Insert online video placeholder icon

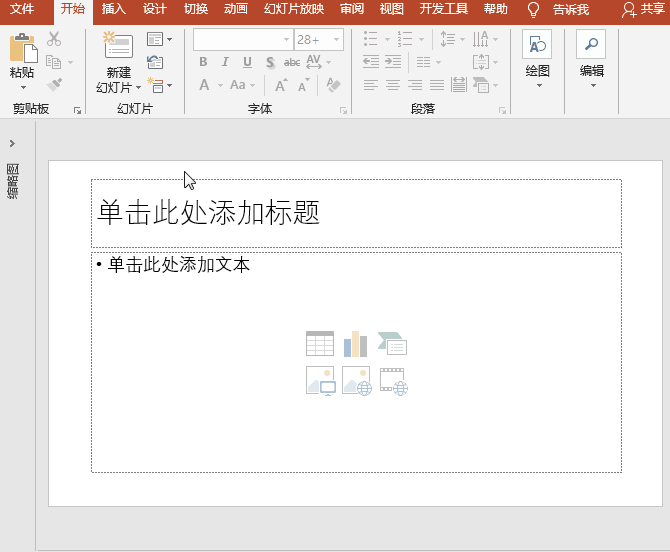394,381
